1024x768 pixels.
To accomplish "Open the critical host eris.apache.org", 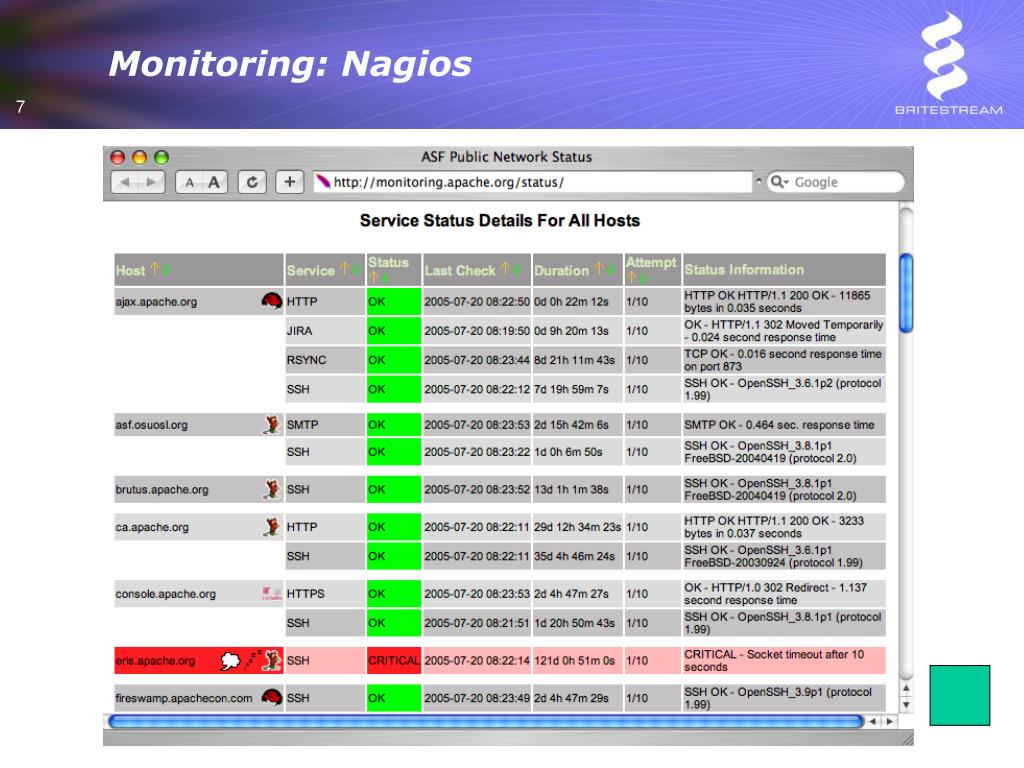I will [155, 661].
